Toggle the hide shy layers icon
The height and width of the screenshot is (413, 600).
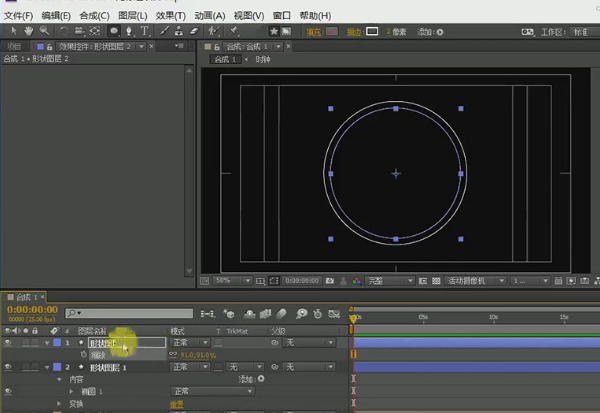pos(249,314)
